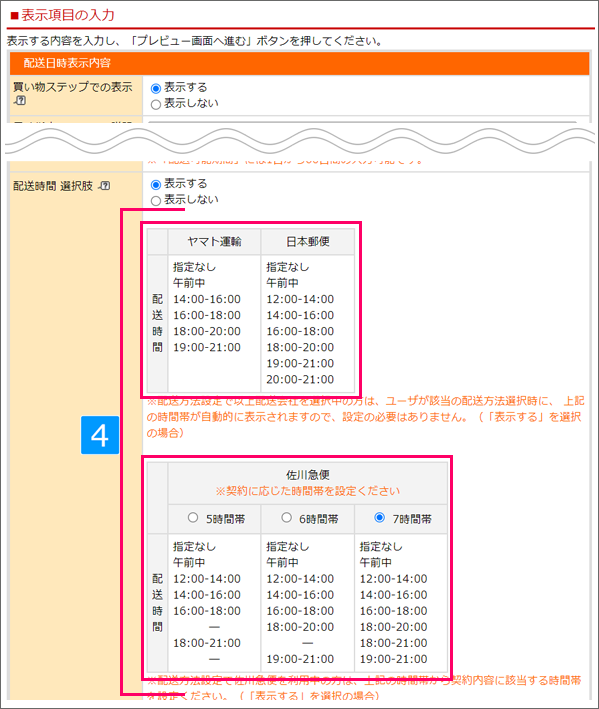The image size is (599, 709).
Task: Select 表示する for 買い物ステップでの表示
Action: pyautogui.click(x=156, y=88)
